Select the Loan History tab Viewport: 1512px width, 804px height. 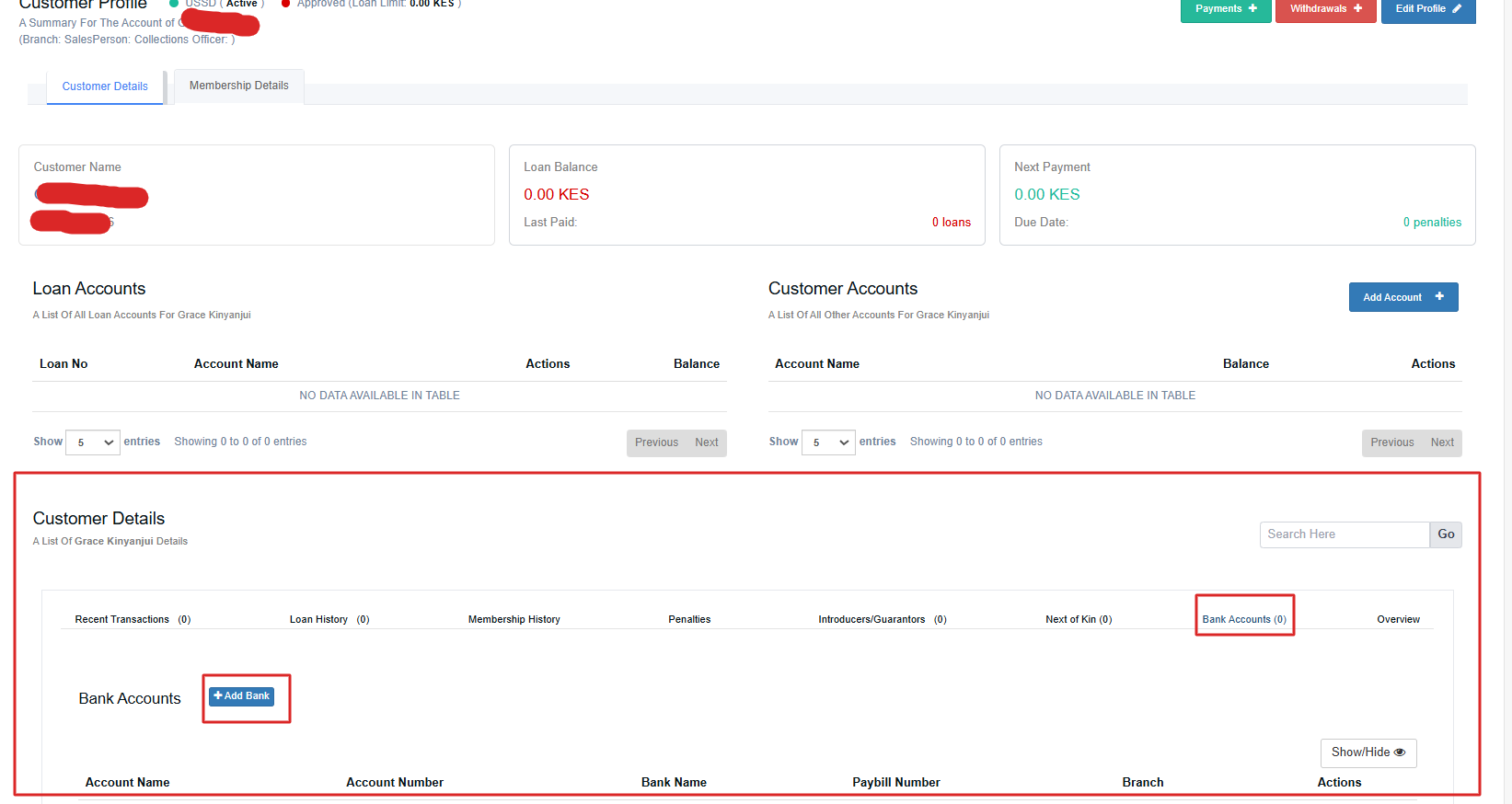click(x=329, y=619)
